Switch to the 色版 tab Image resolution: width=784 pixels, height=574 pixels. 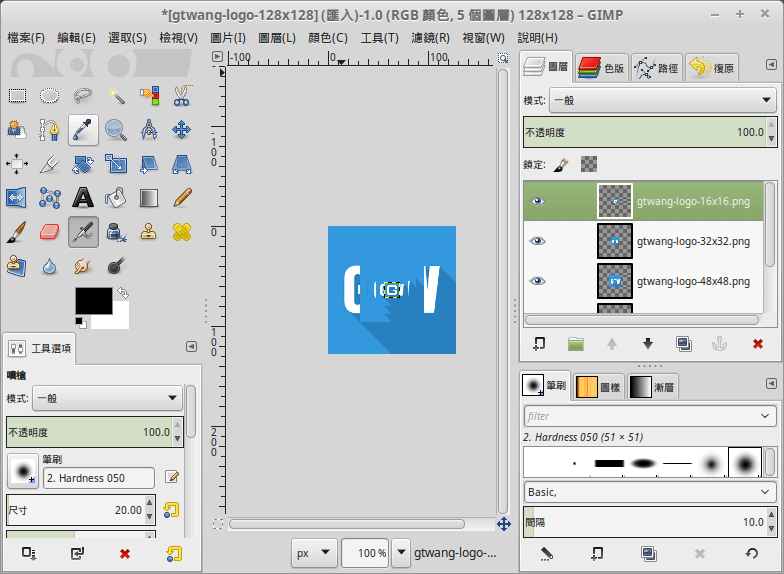pyautogui.click(x=601, y=68)
